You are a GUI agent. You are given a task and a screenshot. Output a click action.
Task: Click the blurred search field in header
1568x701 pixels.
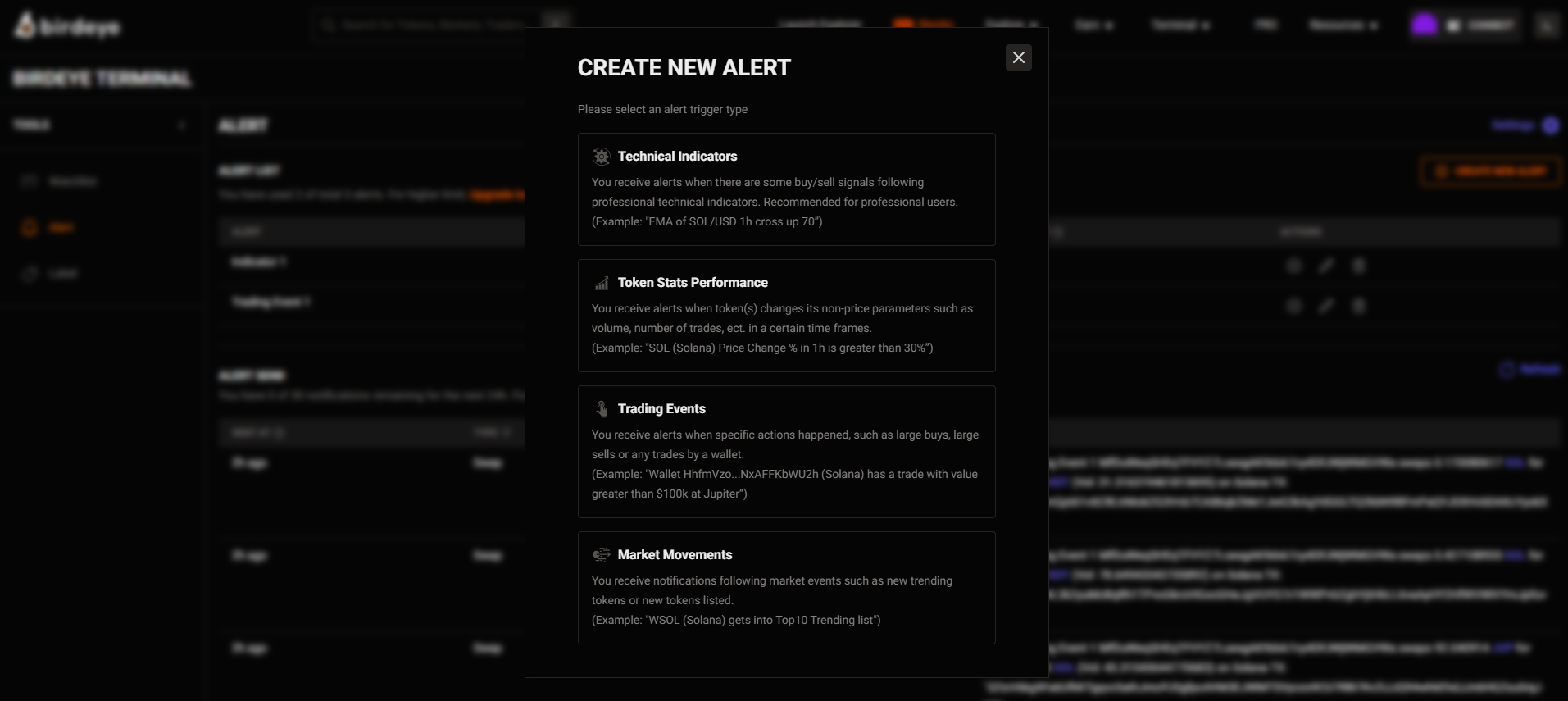pos(440,25)
